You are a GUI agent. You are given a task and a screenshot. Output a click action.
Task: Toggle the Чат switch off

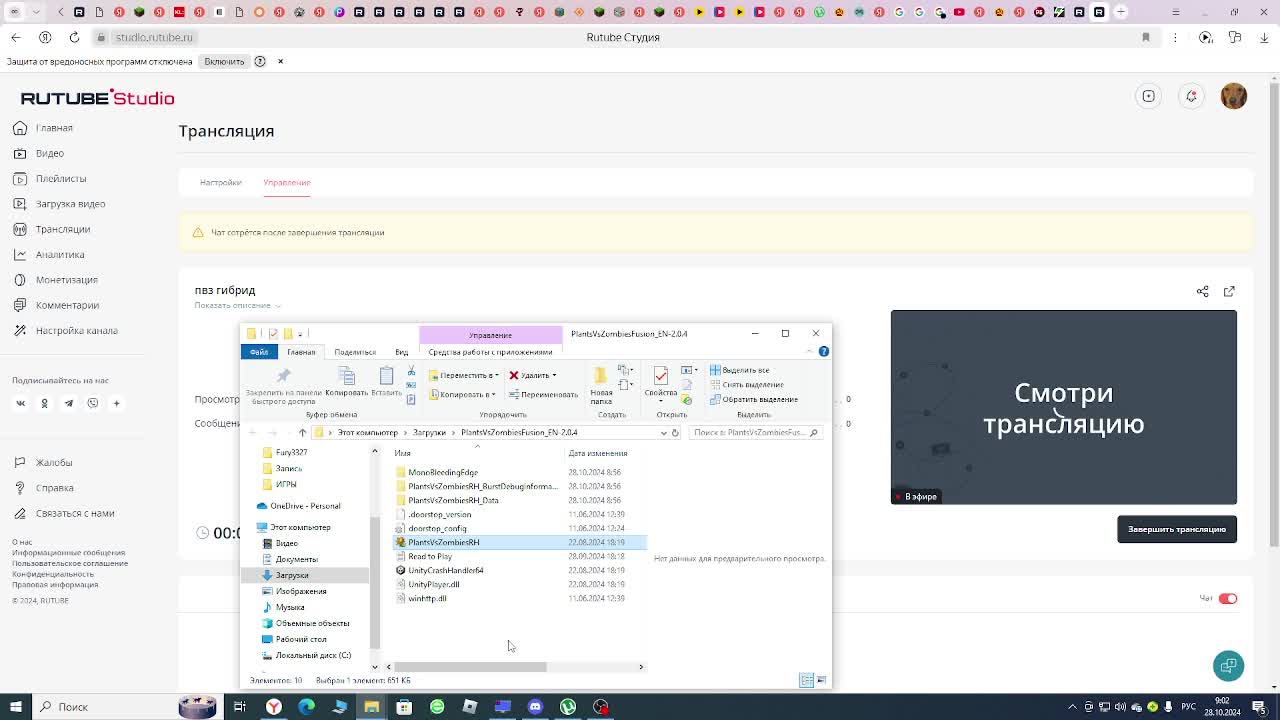pos(1227,598)
